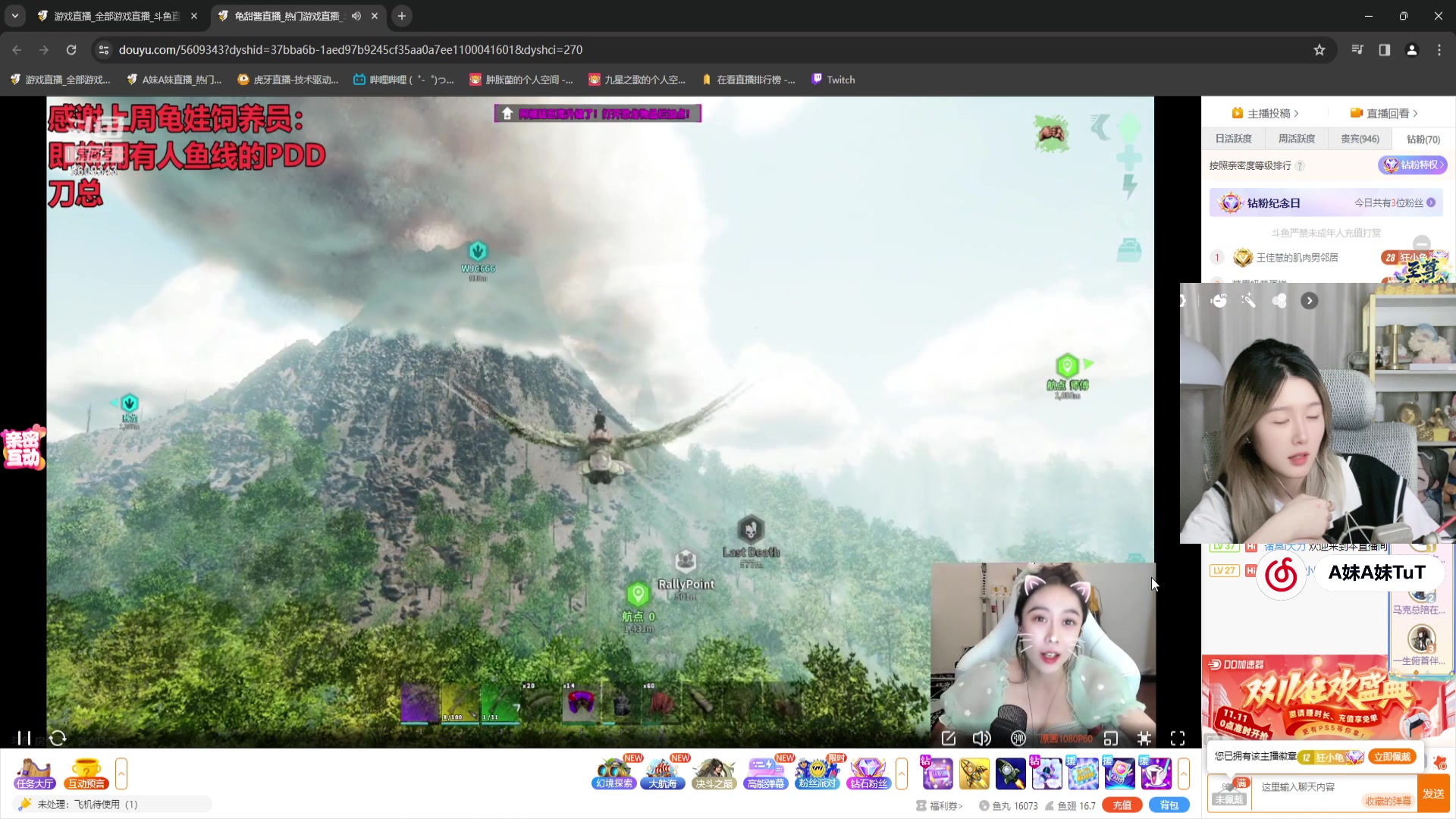Select the FANS card gift

tap(1119, 773)
